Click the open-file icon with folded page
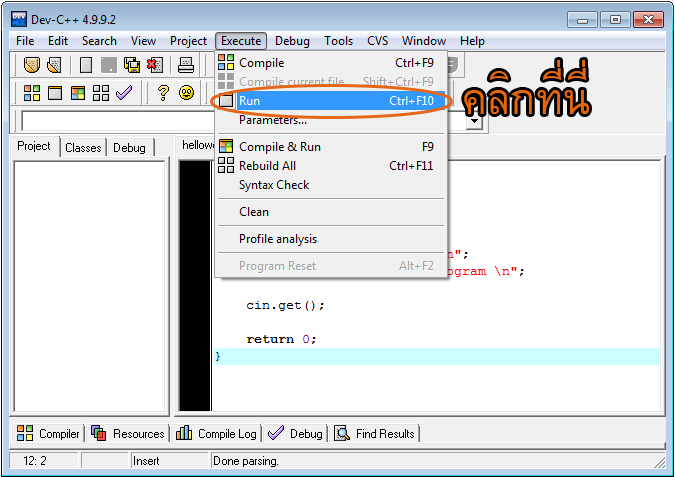 click(x=54, y=65)
